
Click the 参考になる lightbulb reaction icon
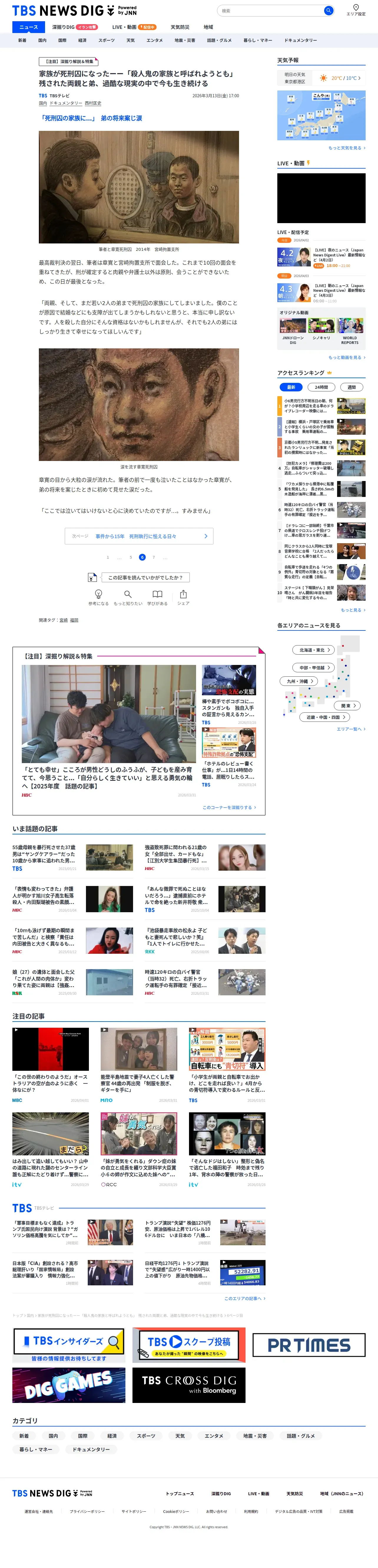pos(98,594)
